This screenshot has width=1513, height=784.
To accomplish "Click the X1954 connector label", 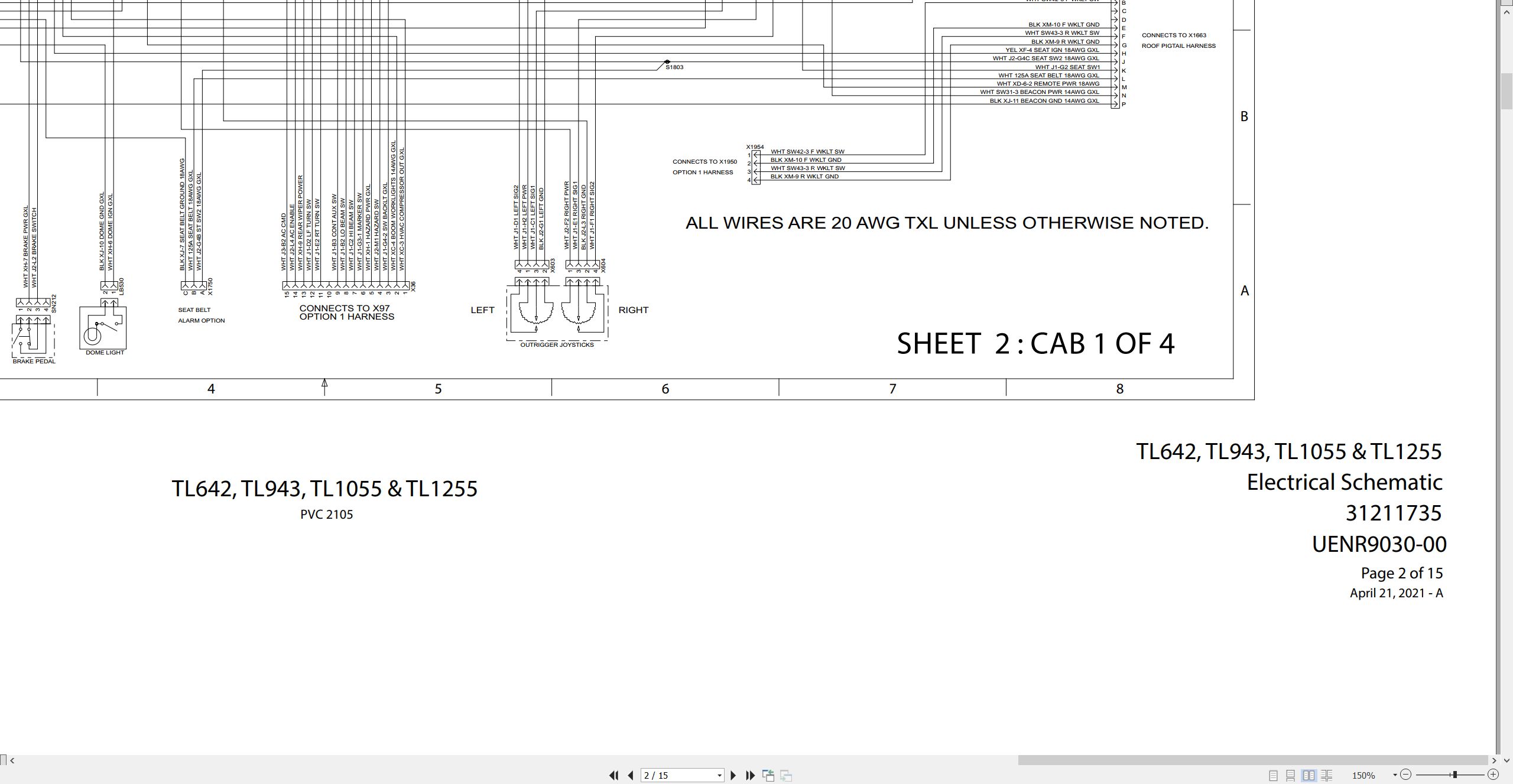I will (755, 147).
